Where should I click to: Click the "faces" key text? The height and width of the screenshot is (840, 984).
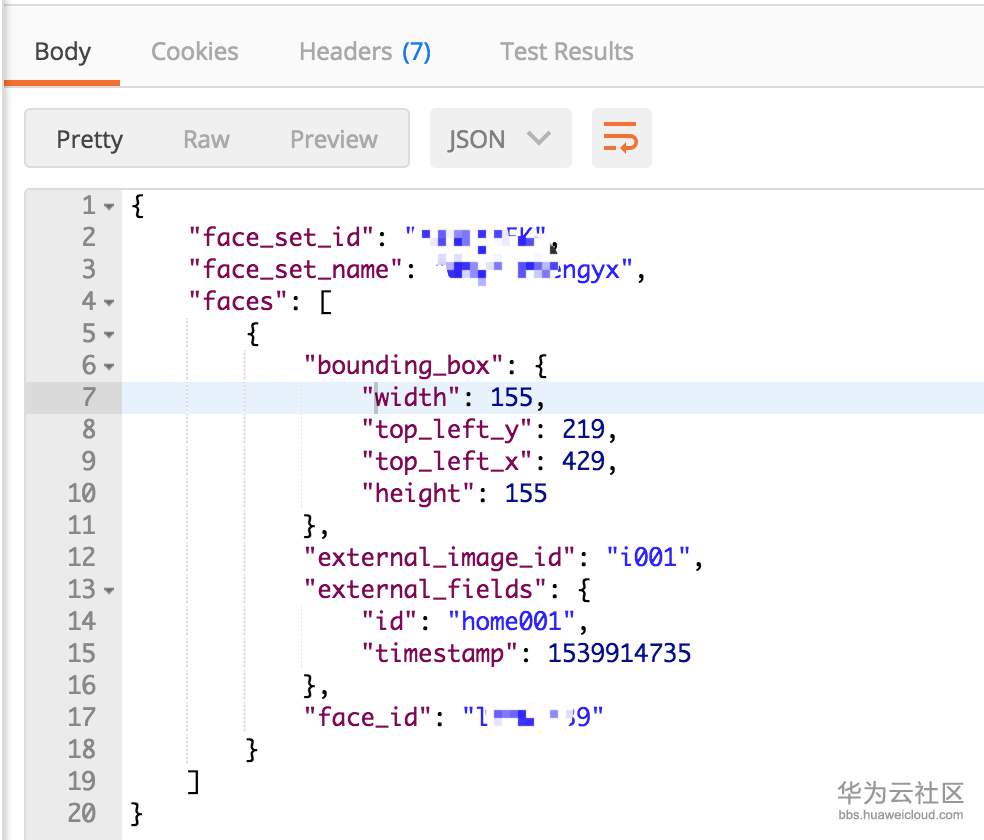238,302
